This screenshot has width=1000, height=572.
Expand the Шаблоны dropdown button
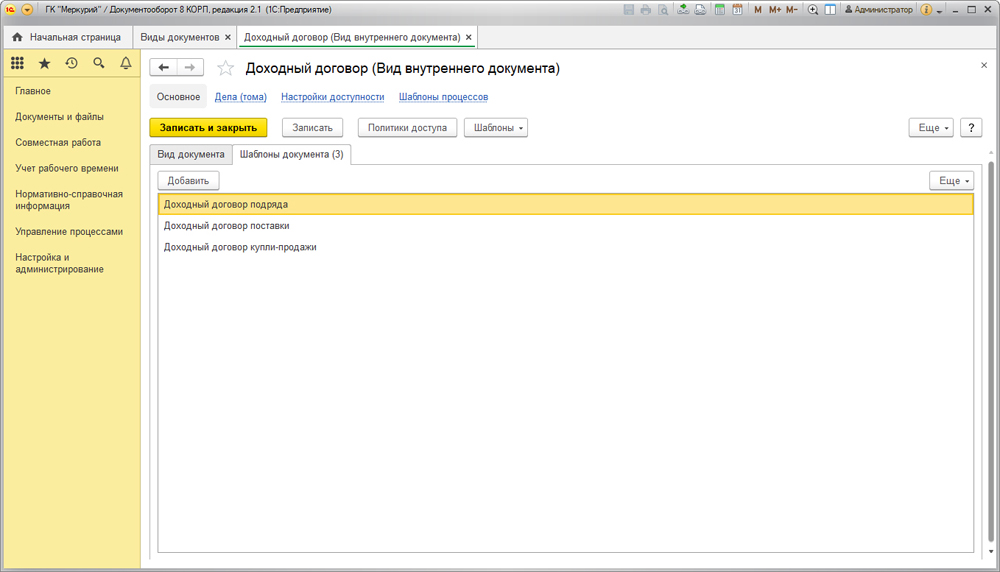click(x=495, y=128)
